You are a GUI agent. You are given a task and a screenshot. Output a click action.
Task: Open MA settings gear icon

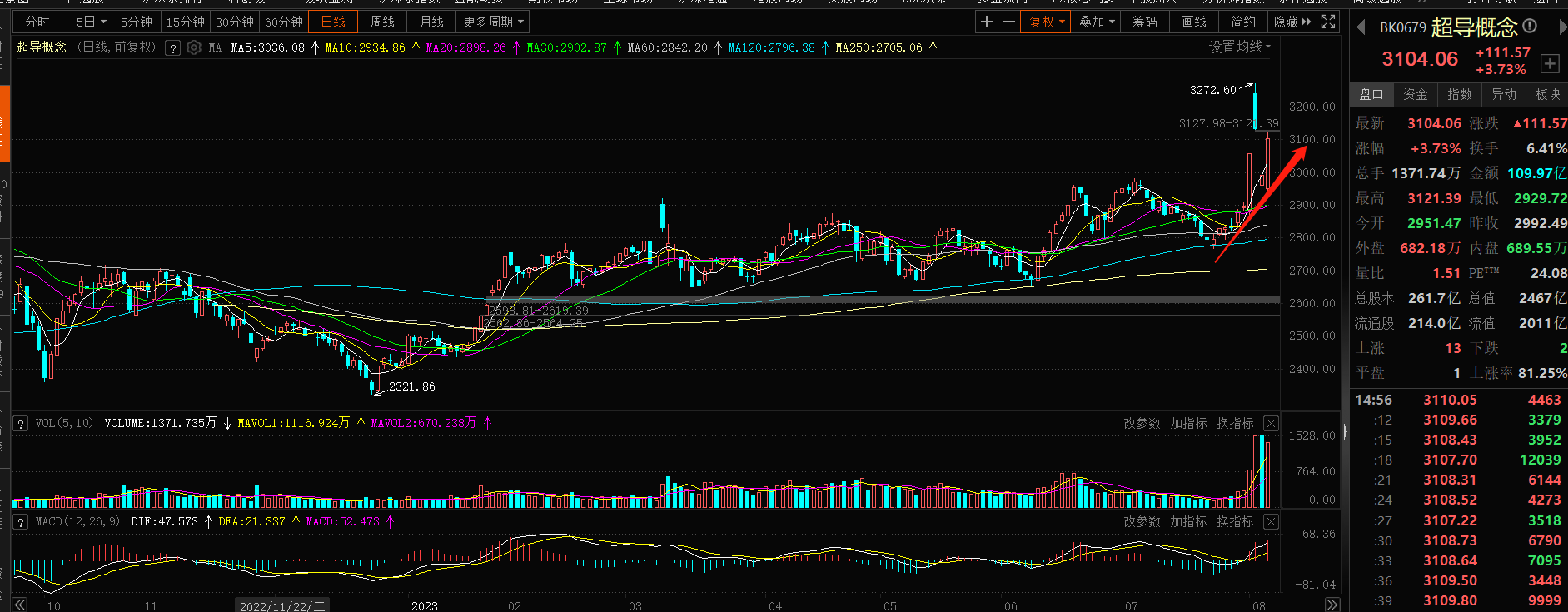click(194, 47)
